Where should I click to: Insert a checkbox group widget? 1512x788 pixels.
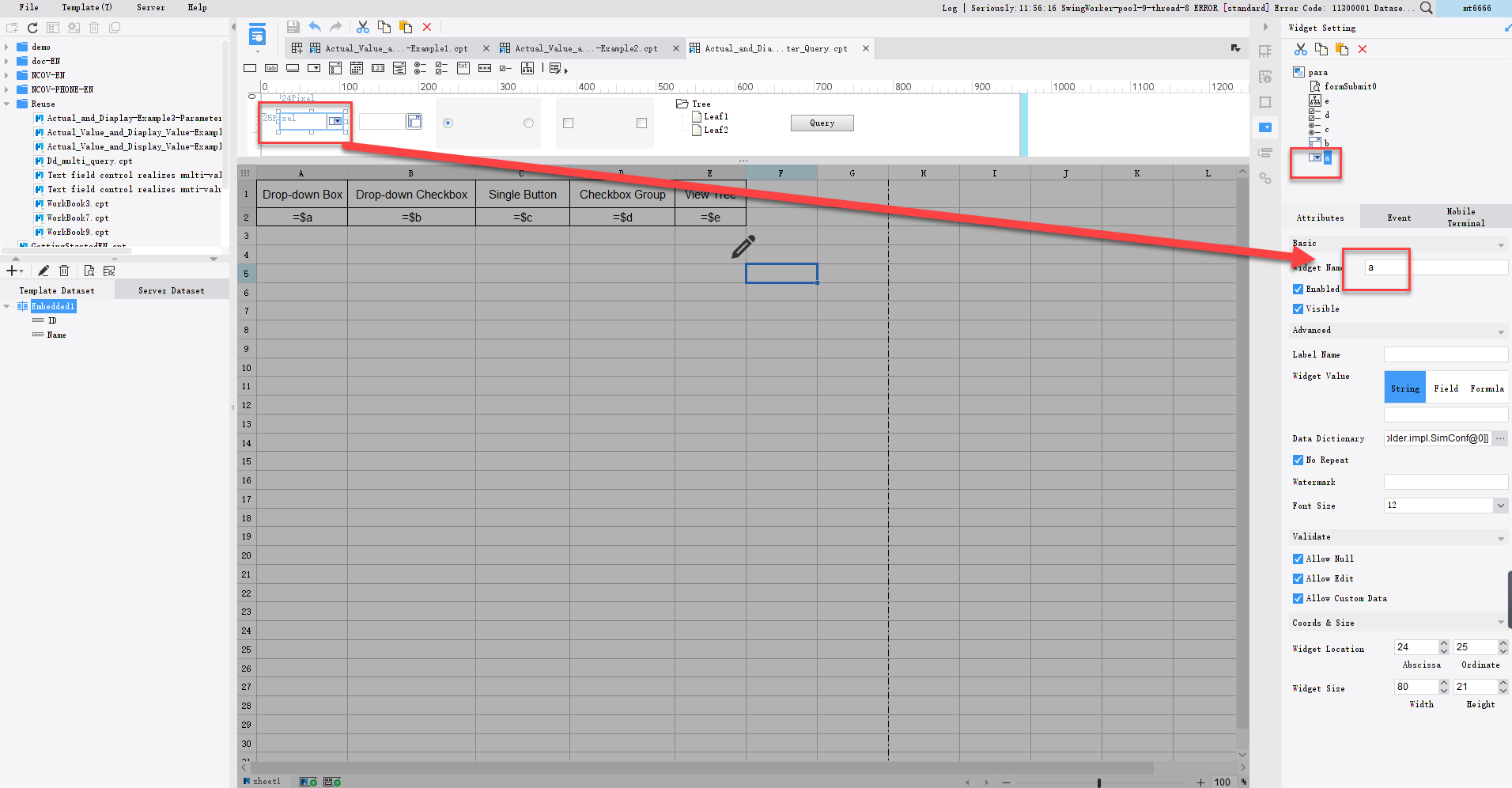point(442,69)
